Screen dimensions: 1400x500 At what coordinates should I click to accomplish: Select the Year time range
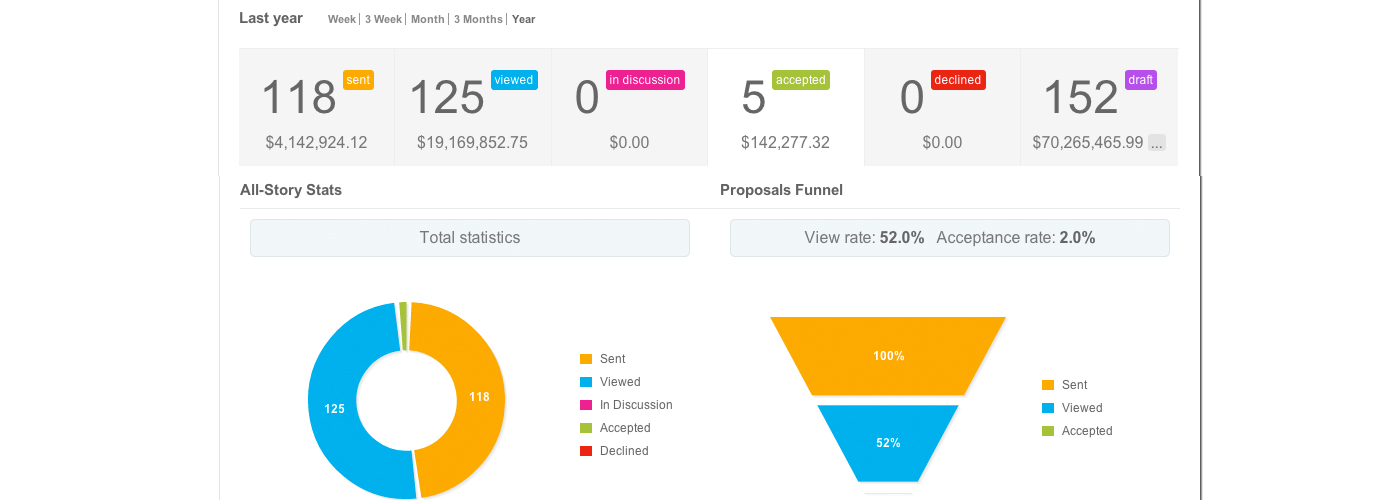click(524, 19)
